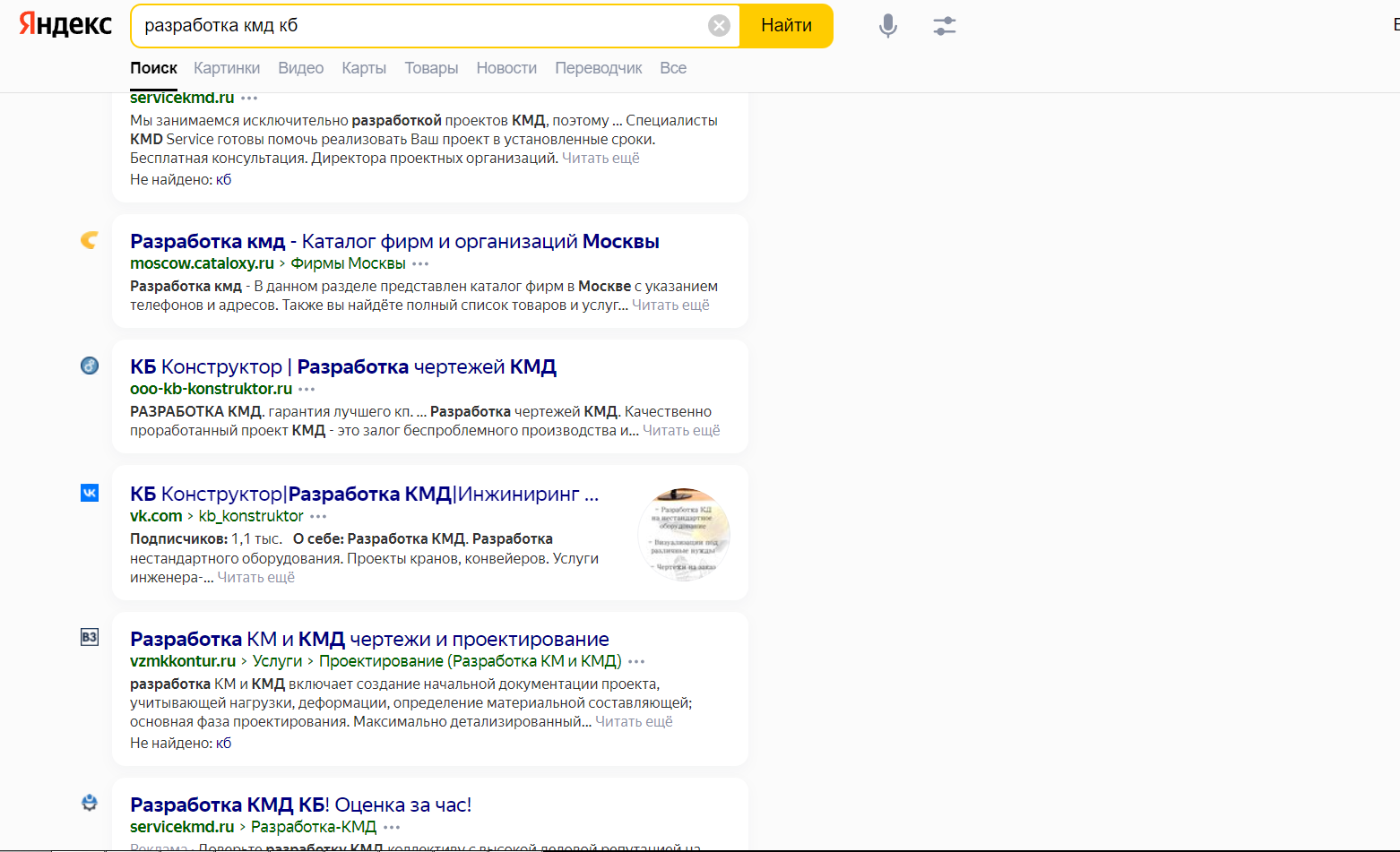
Task: Click 'Не найдено: кб' under top servicekmd.ru snippet
Action: pos(180,180)
